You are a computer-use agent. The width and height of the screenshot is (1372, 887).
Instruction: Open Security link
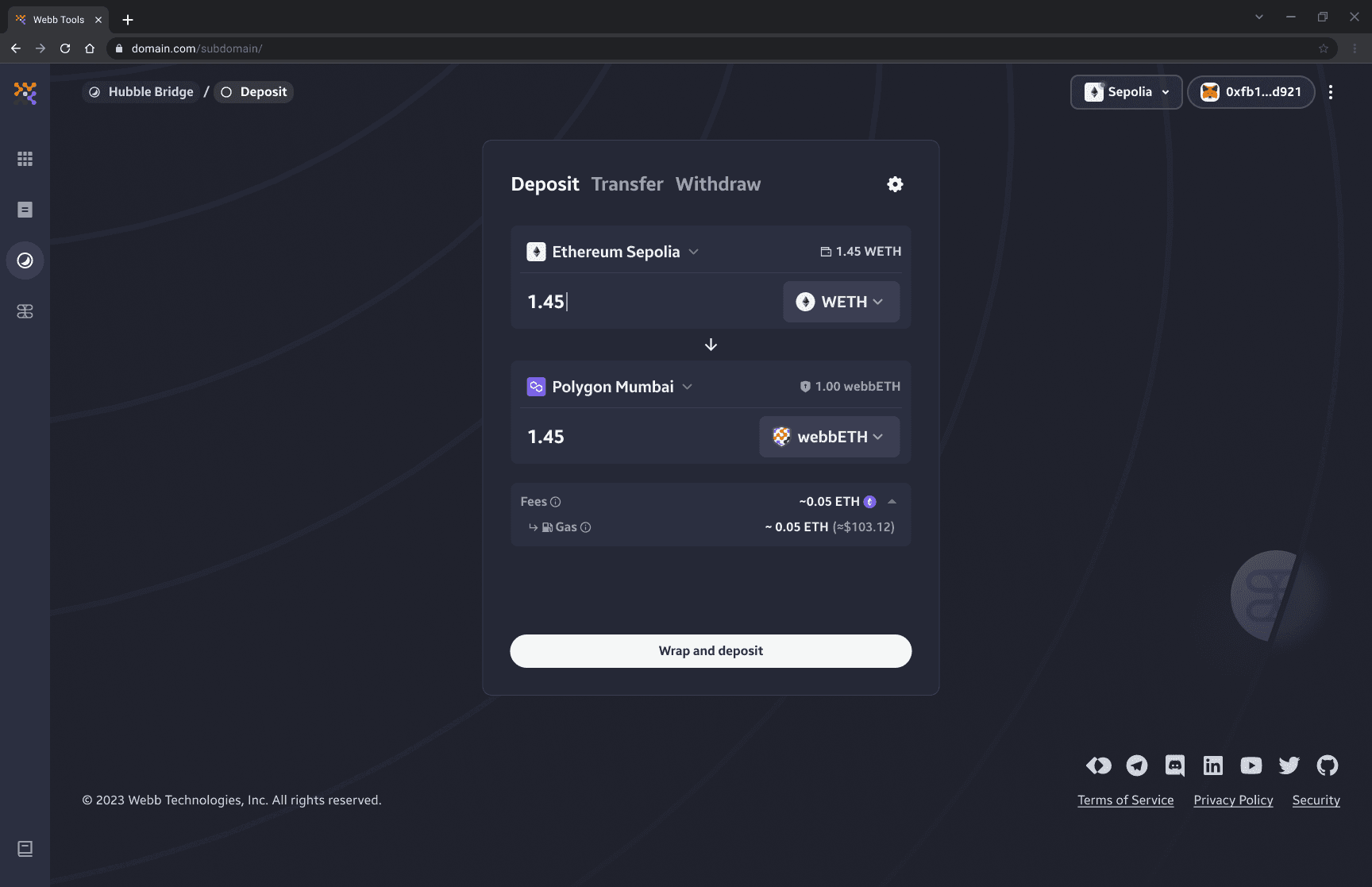coord(1316,800)
